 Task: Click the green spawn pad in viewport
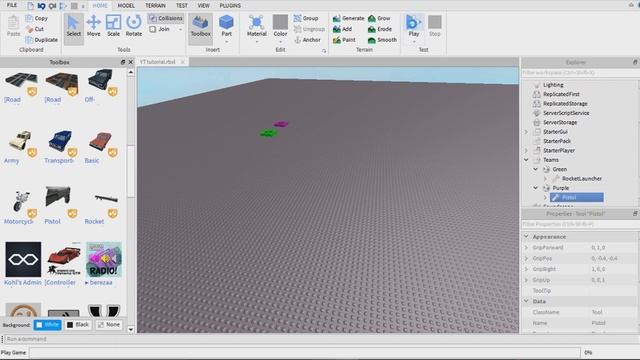[268, 133]
